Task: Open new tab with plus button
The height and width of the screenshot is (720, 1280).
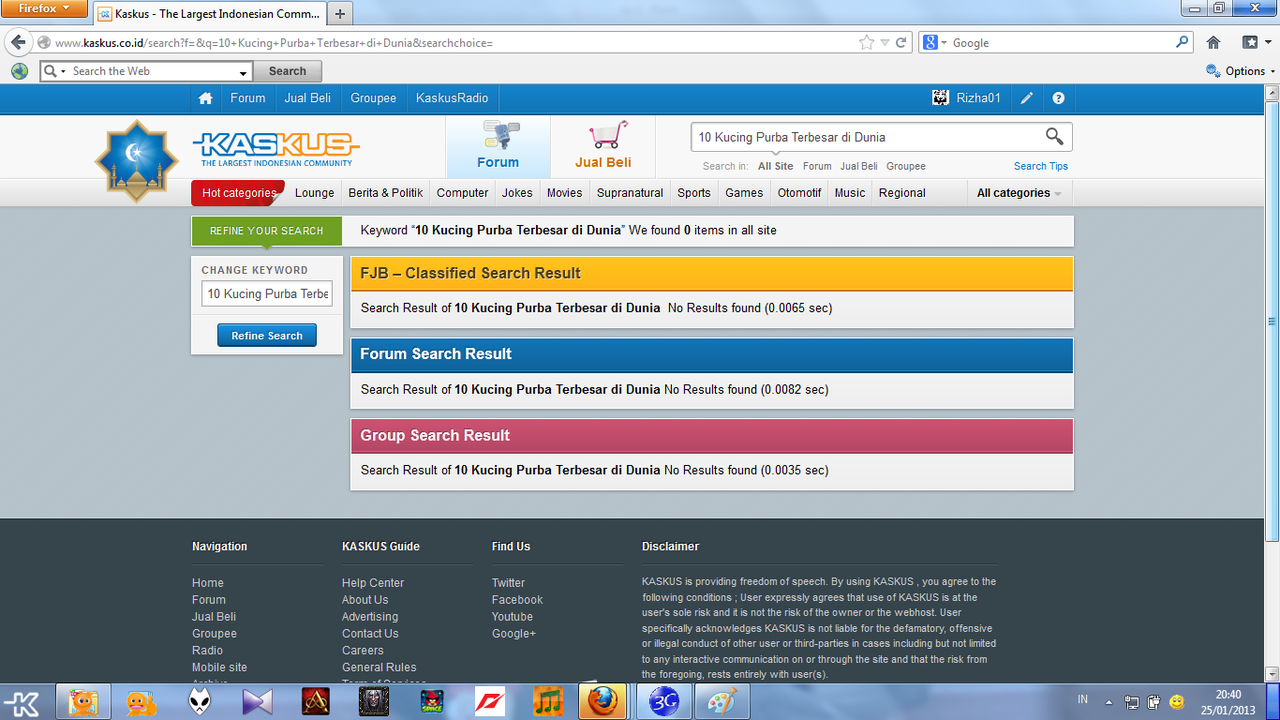Action: click(340, 14)
